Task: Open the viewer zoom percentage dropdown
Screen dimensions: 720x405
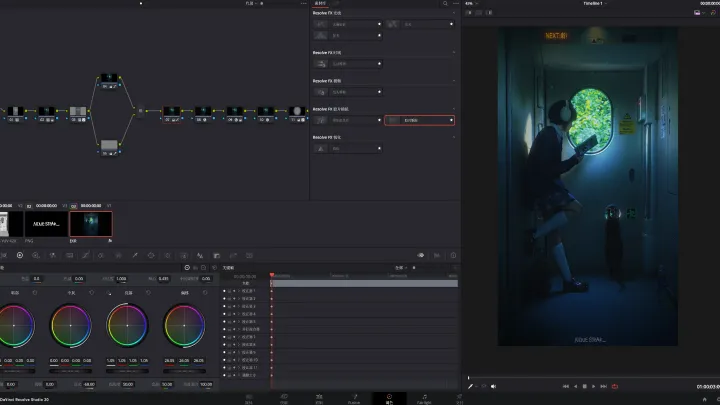Action: 471,3
